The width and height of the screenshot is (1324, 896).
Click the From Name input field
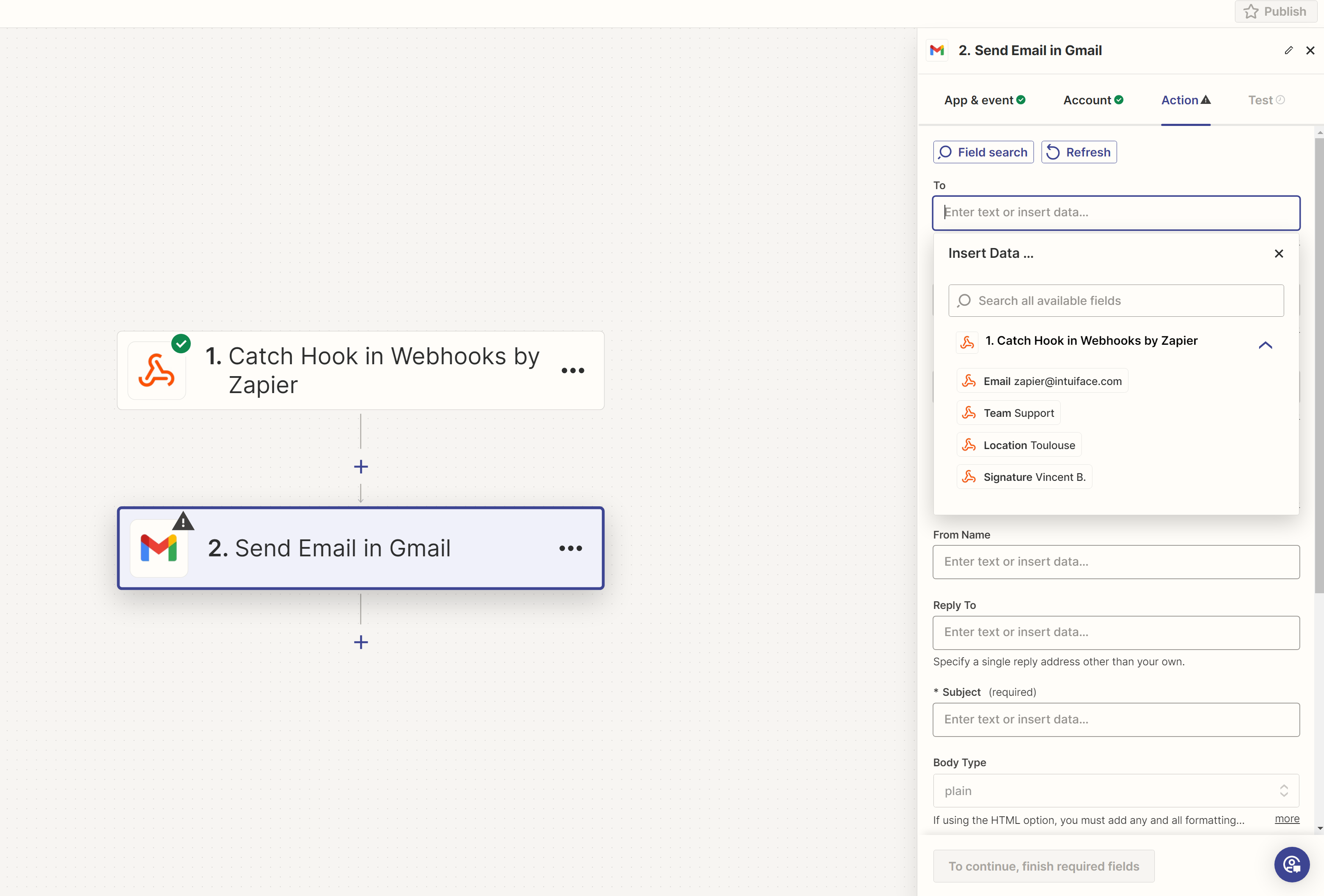pyautogui.click(x=1116, y=561)
